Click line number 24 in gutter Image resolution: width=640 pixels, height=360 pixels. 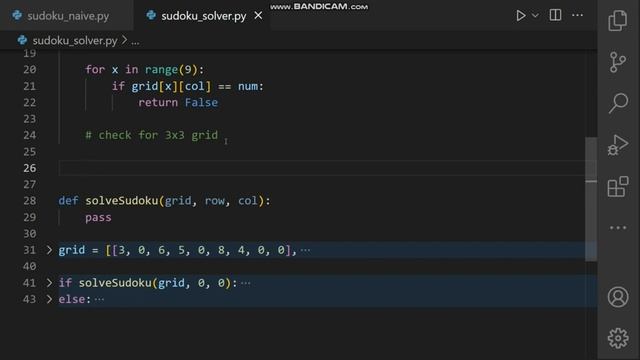29,135
